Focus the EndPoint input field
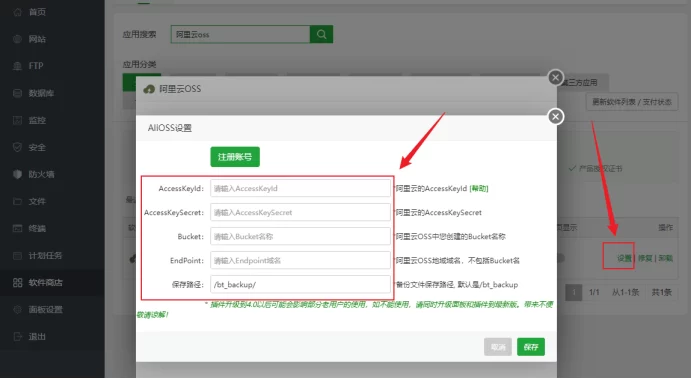This screenshot has height=379, width=691. [300, 260]
